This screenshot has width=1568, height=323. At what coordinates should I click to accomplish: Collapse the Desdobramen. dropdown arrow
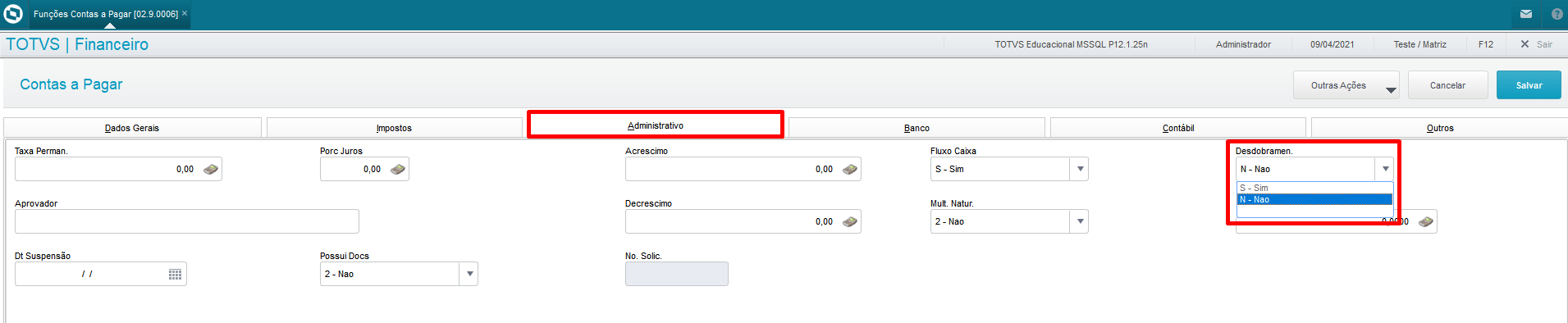[x=1385, y=169]
